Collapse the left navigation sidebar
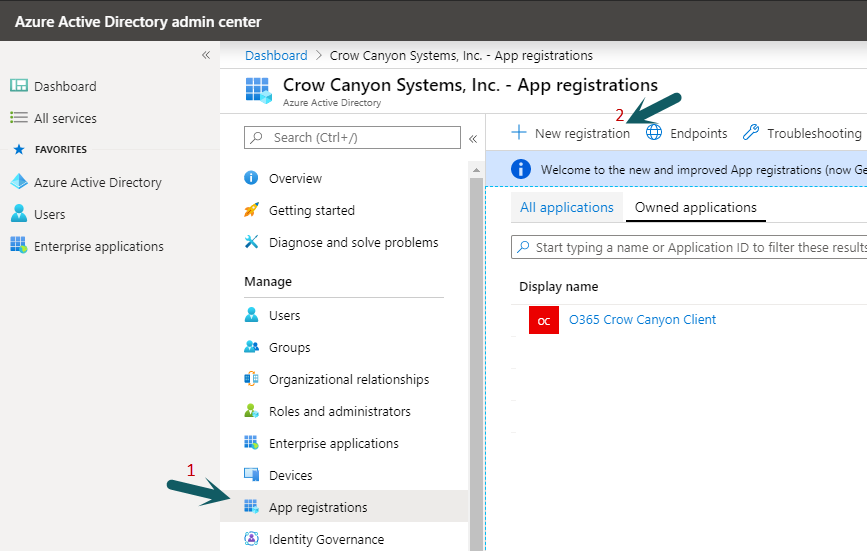Screen dimensions: 867x551 click(x=206, y=55)
